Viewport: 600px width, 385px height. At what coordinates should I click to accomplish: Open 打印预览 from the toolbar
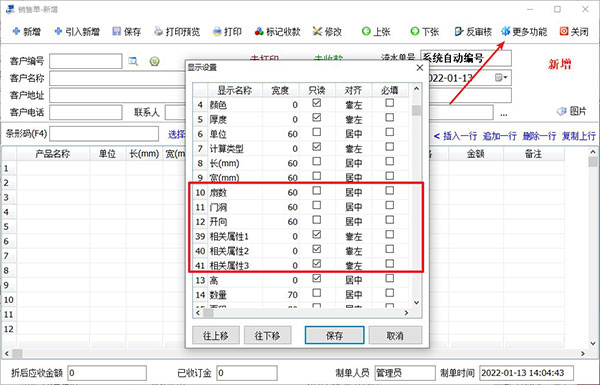coord(177,31)
